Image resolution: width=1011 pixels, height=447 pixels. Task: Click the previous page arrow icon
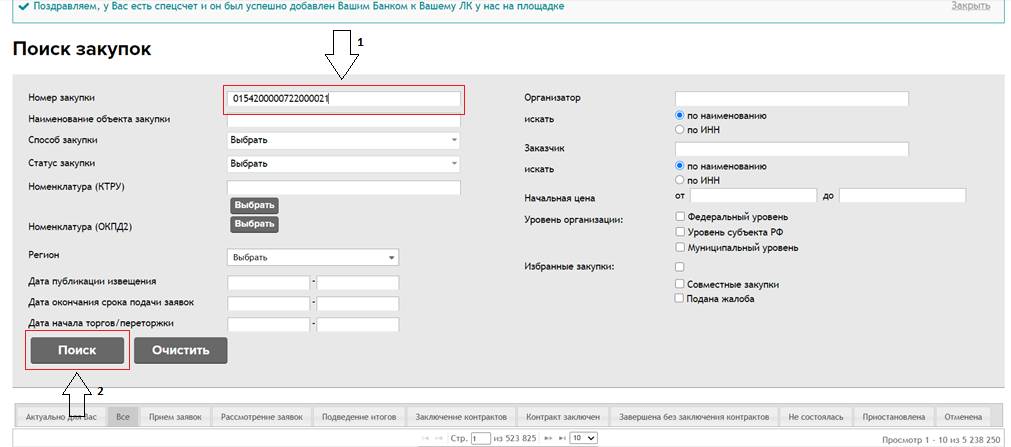pyautogui.click(x=438, y=438)
